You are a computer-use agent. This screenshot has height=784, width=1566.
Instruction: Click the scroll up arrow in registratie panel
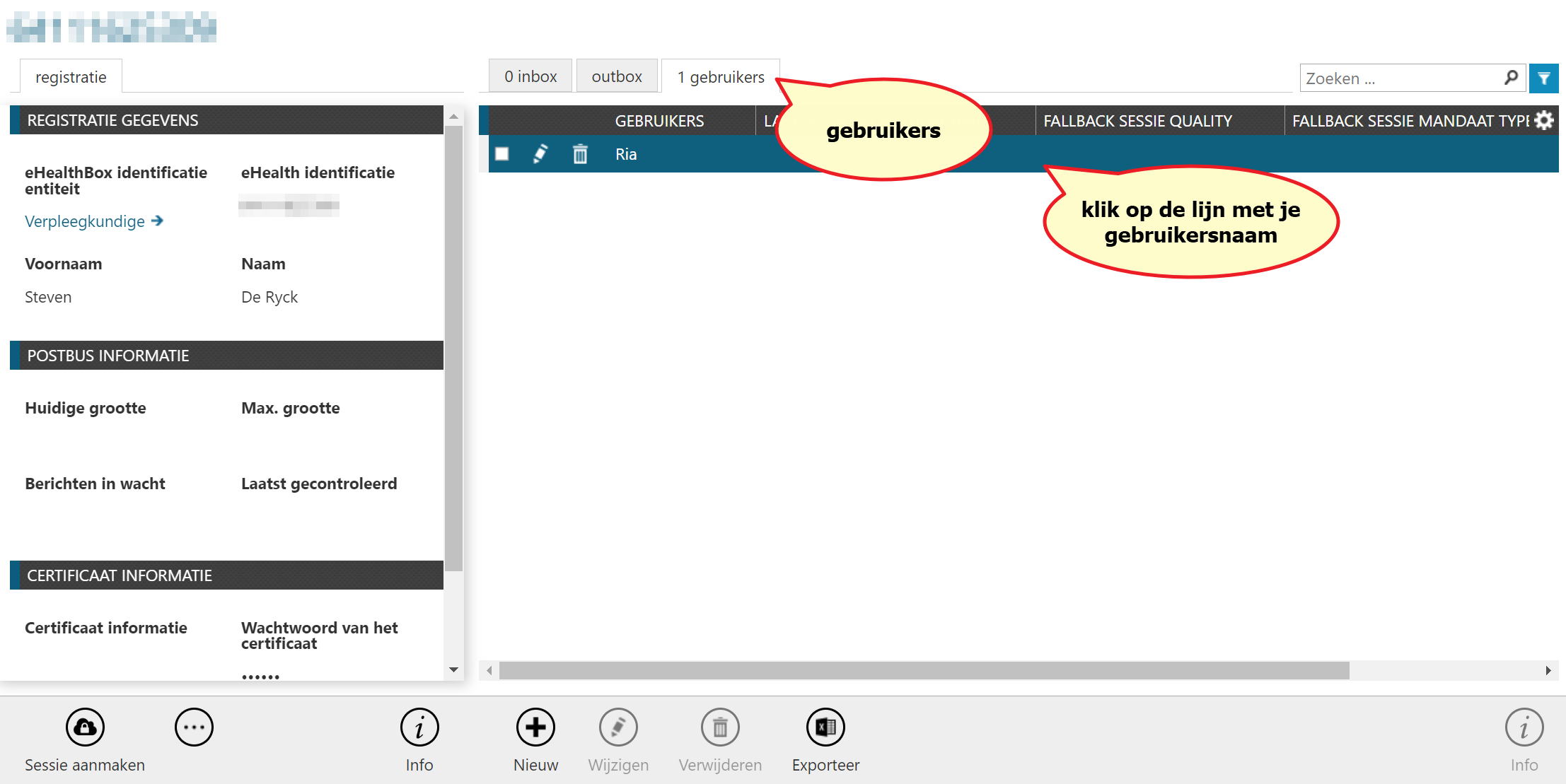point(454,117)
